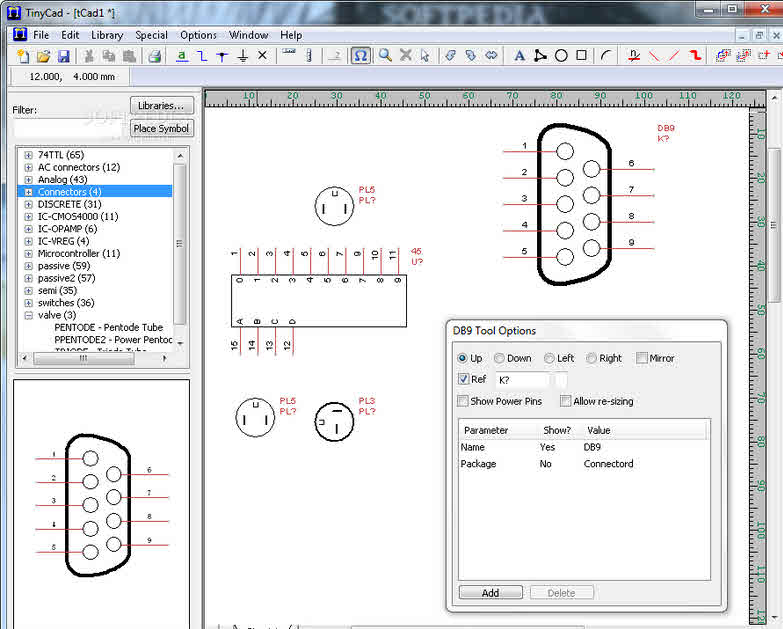Click the DB9 symbol preview thumbnail
The image size is (783, 629).
(x=101, y=504)
